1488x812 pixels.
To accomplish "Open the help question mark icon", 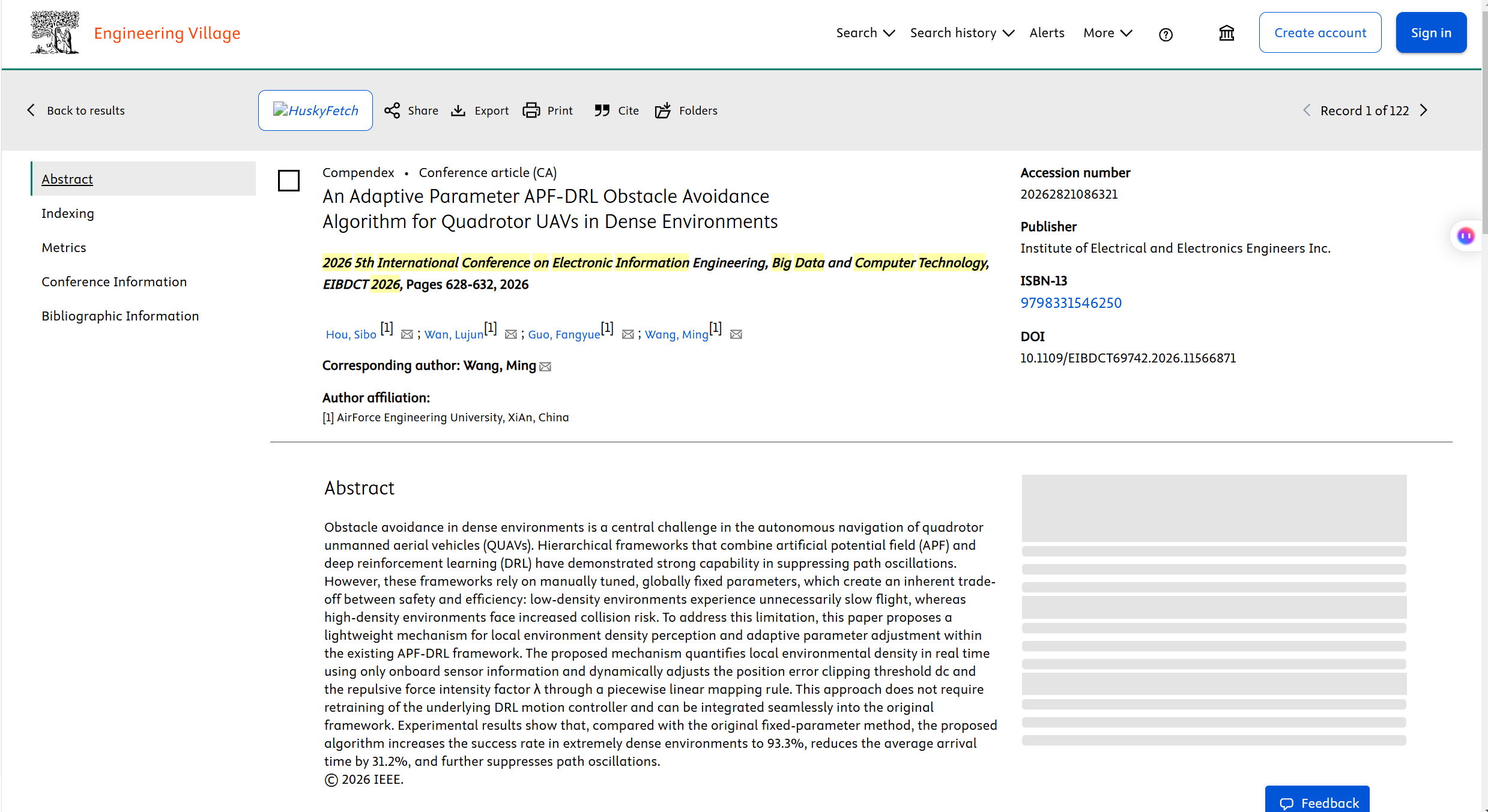I will tap(1166, 34).
